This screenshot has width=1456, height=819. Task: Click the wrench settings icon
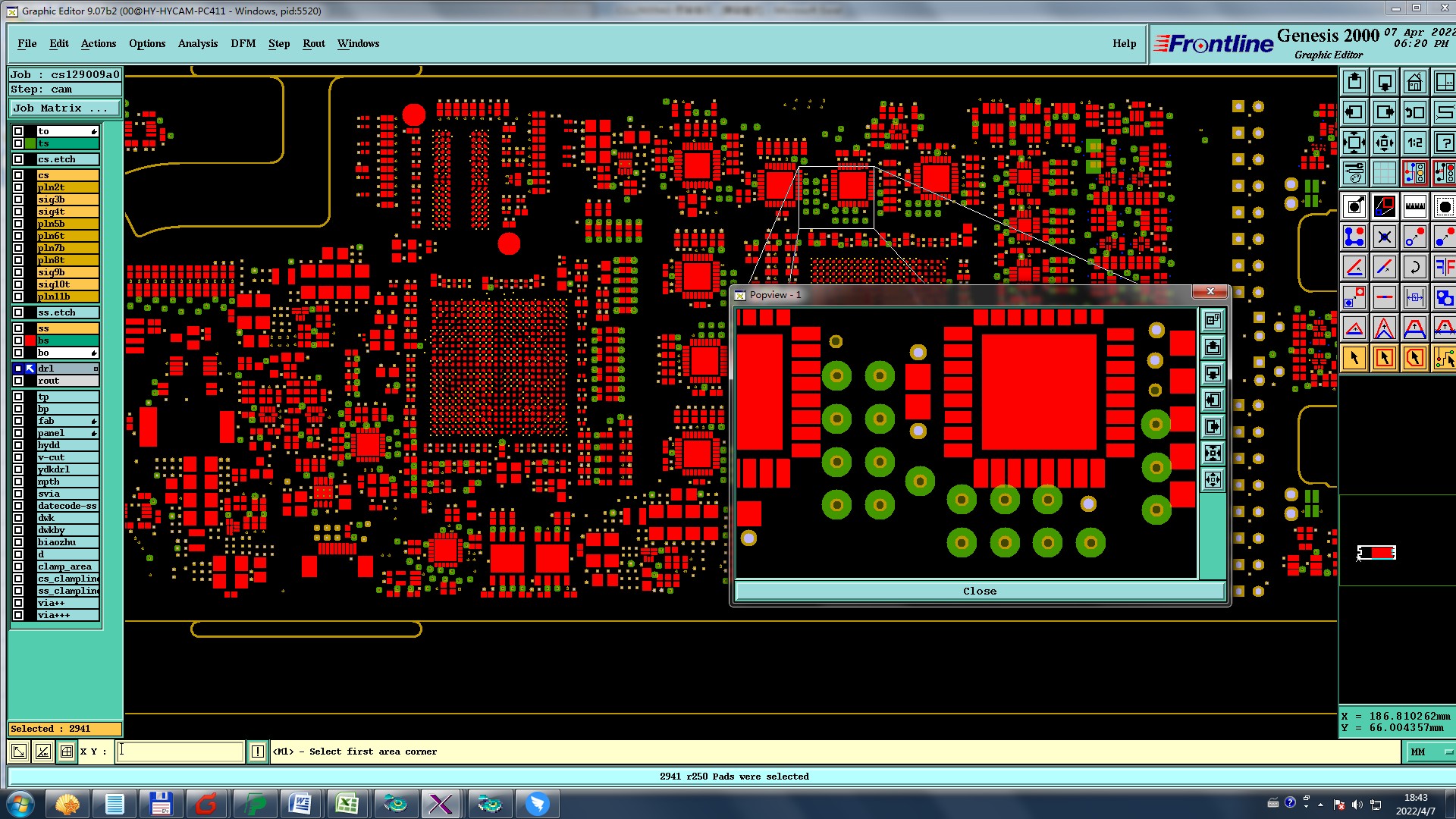[x=1354, y=173]
